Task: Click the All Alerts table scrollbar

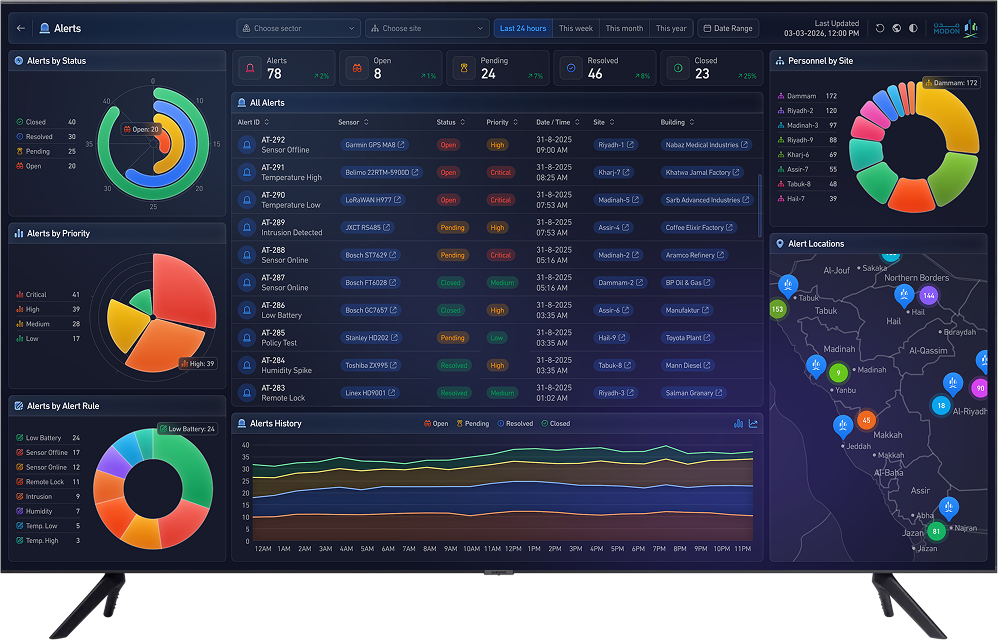Action: tap(760, 205)
